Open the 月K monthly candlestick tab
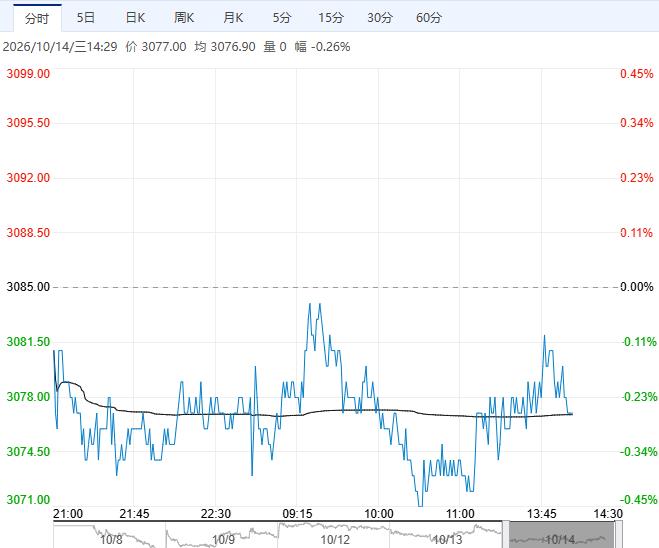Viewport: 659px width, 548px height. pos(233,18)
